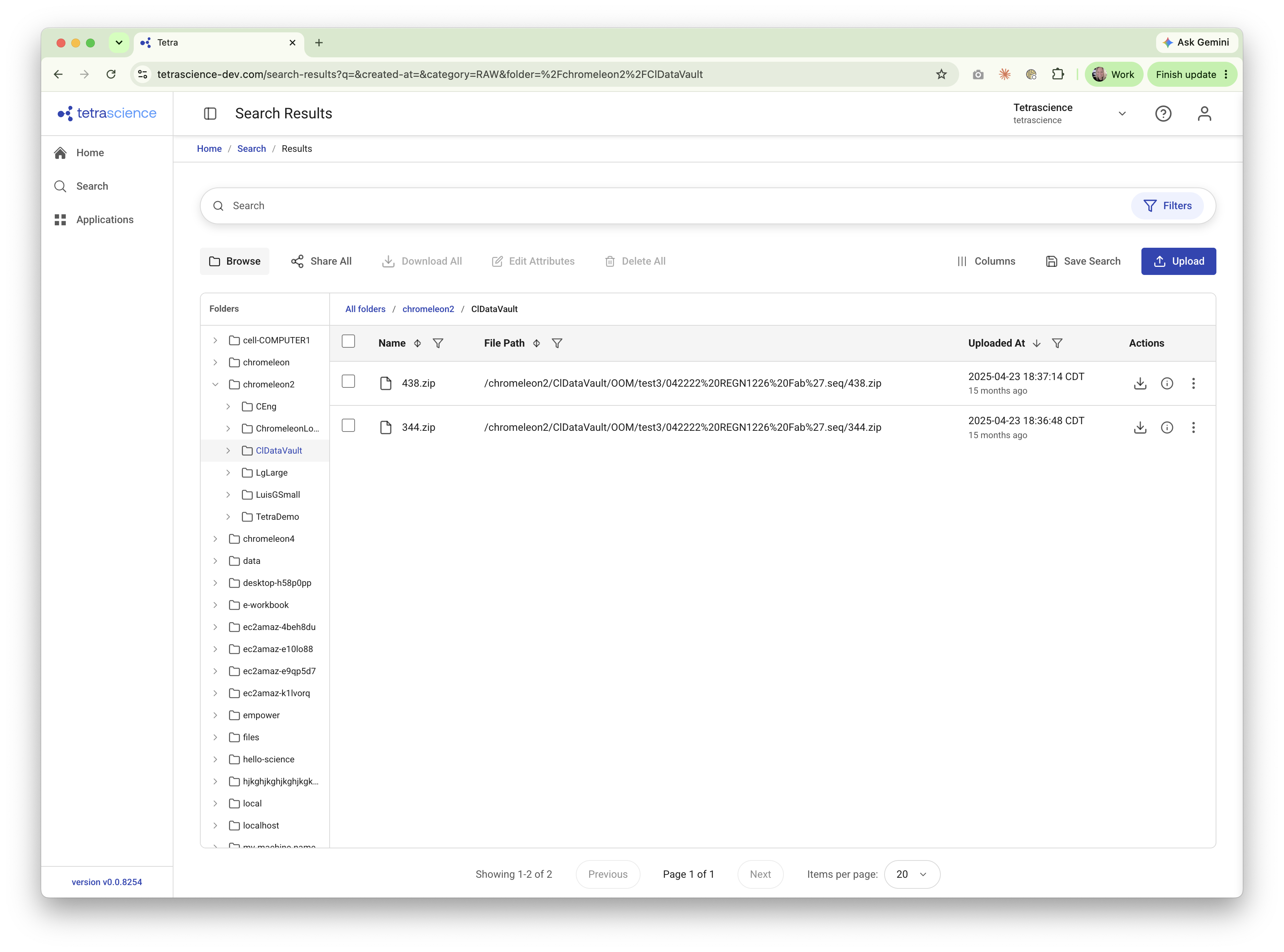View site information icon in address bar
The height and width of the screenshot is (952, 1284).
coord(143,74)
